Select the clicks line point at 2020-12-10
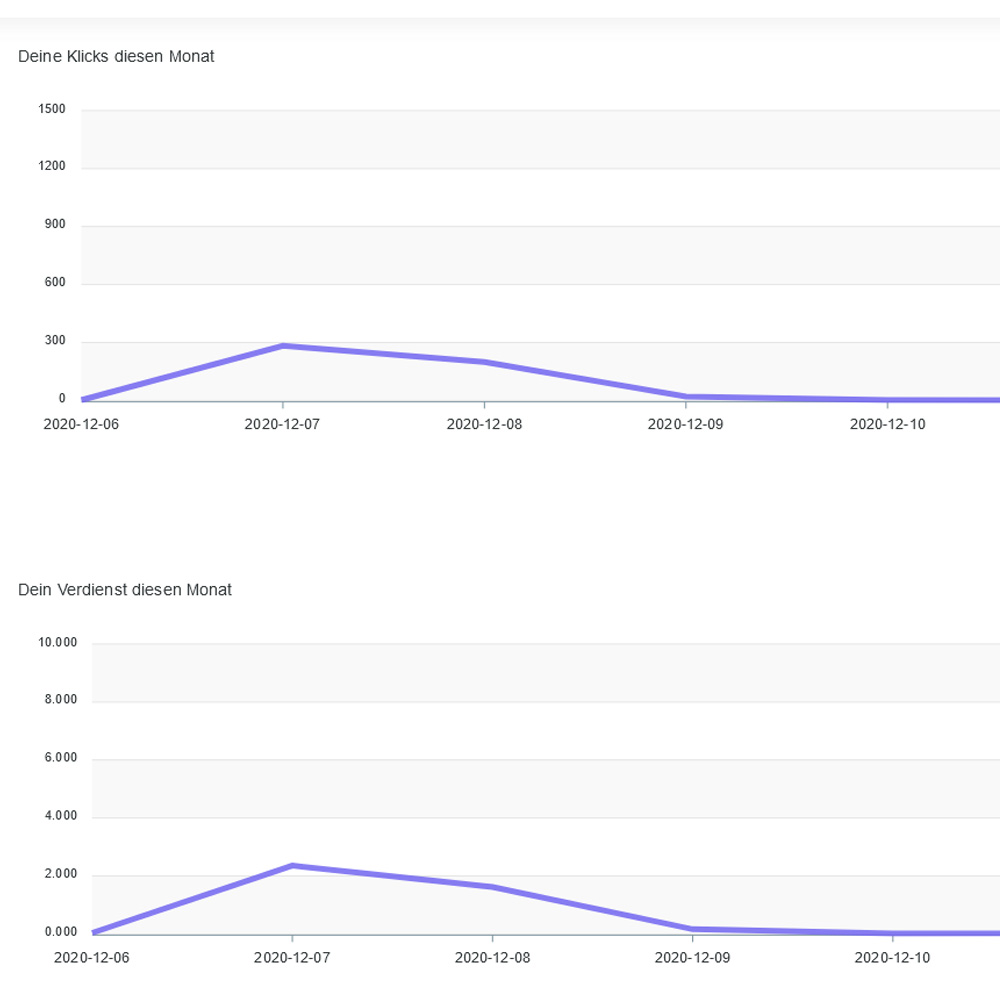Screen dimensions: 1000x1000 point(888,400)
